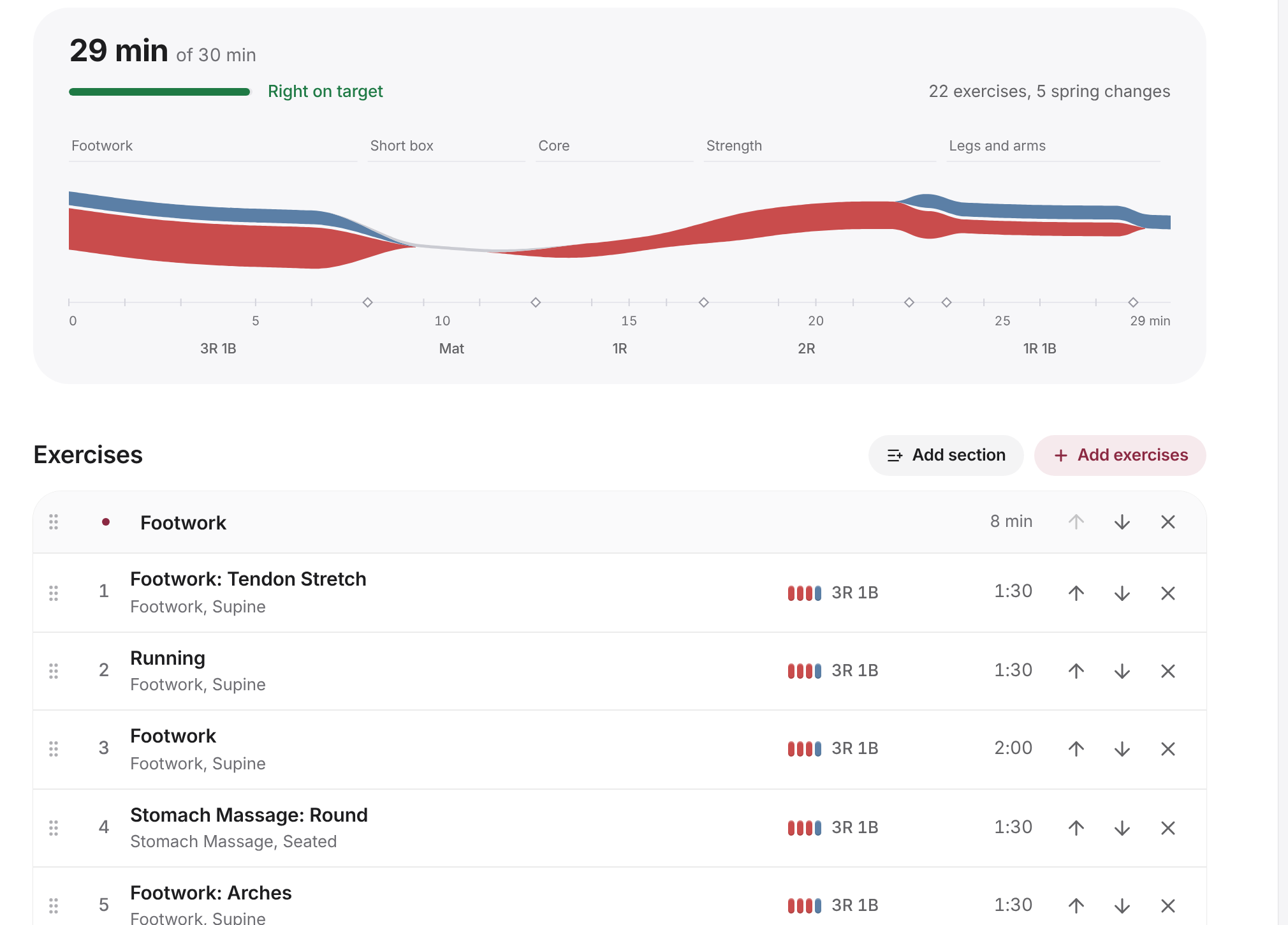Open 3R 1B spring setting for Running

click(x=833, y=670)
